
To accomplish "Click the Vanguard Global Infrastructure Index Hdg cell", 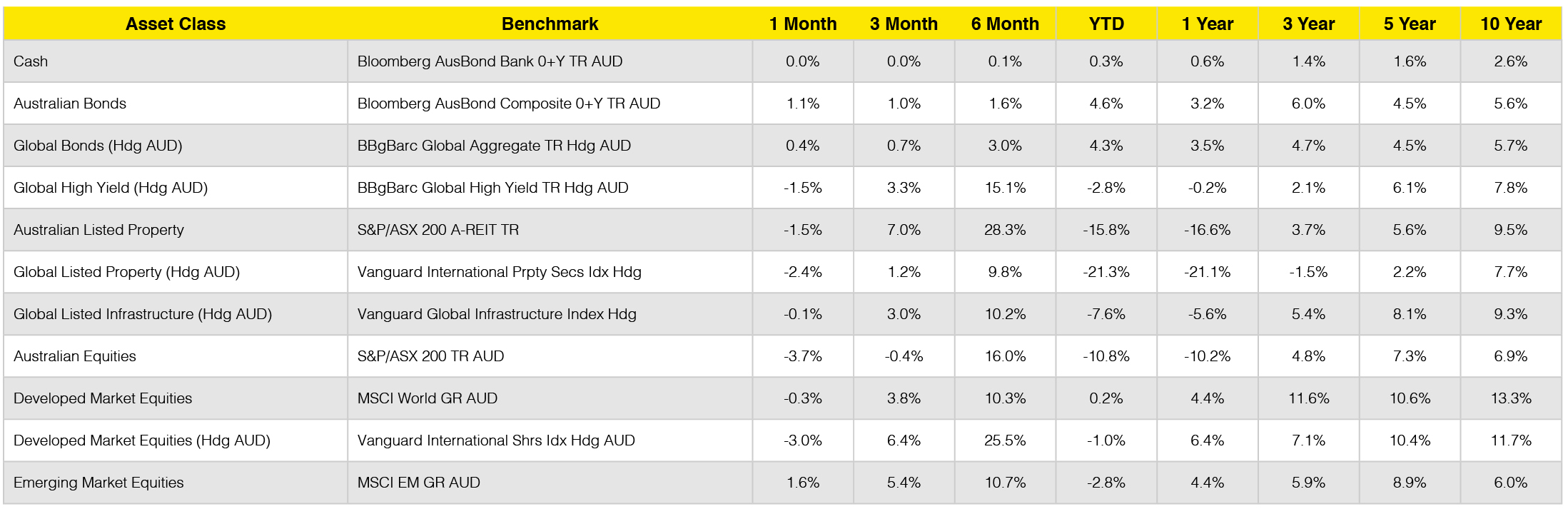I will point(497,314).
